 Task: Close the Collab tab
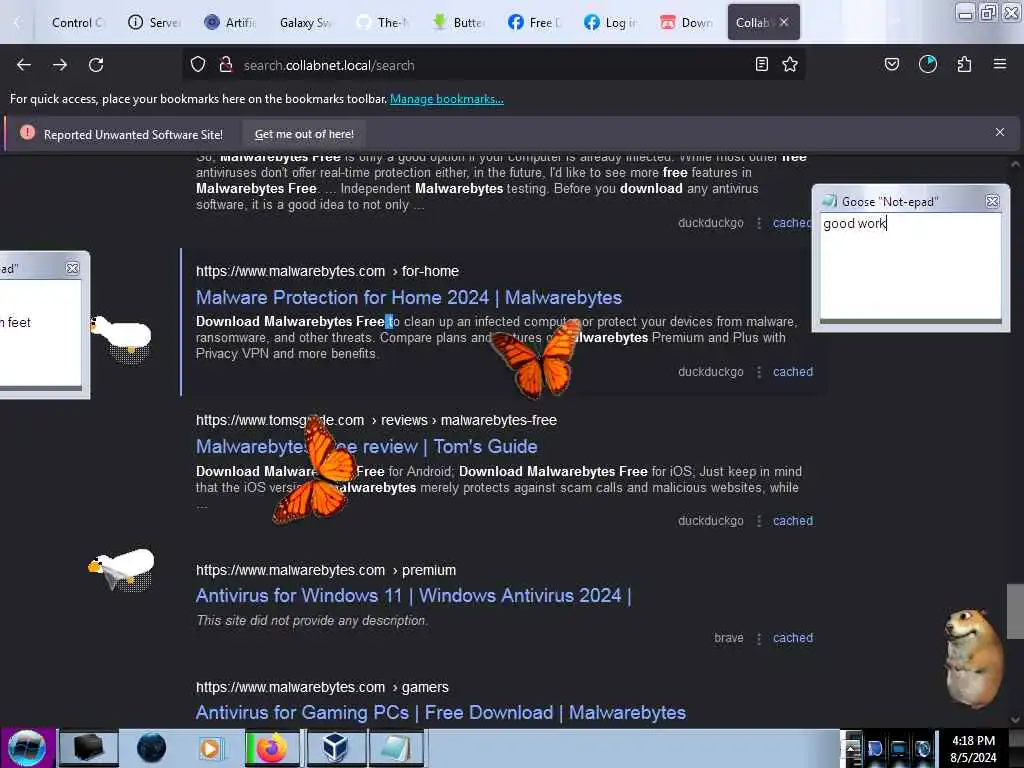784,22
